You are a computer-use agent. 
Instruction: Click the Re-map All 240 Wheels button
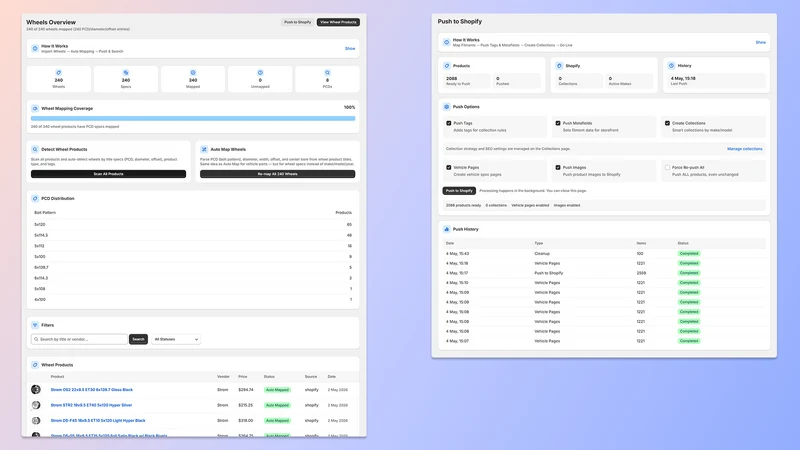point(278,174)
